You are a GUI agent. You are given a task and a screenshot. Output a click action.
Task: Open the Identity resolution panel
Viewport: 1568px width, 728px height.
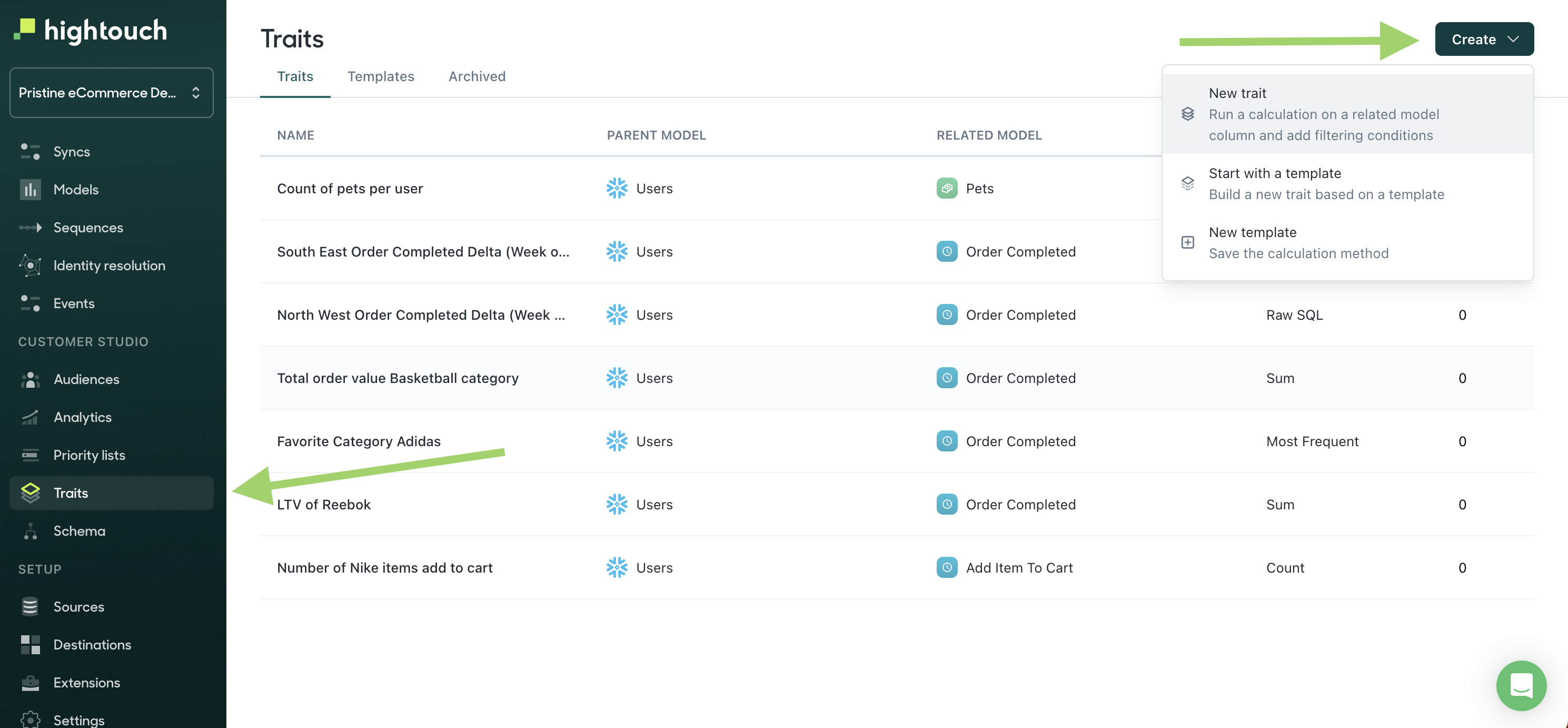tap(109, 266)
